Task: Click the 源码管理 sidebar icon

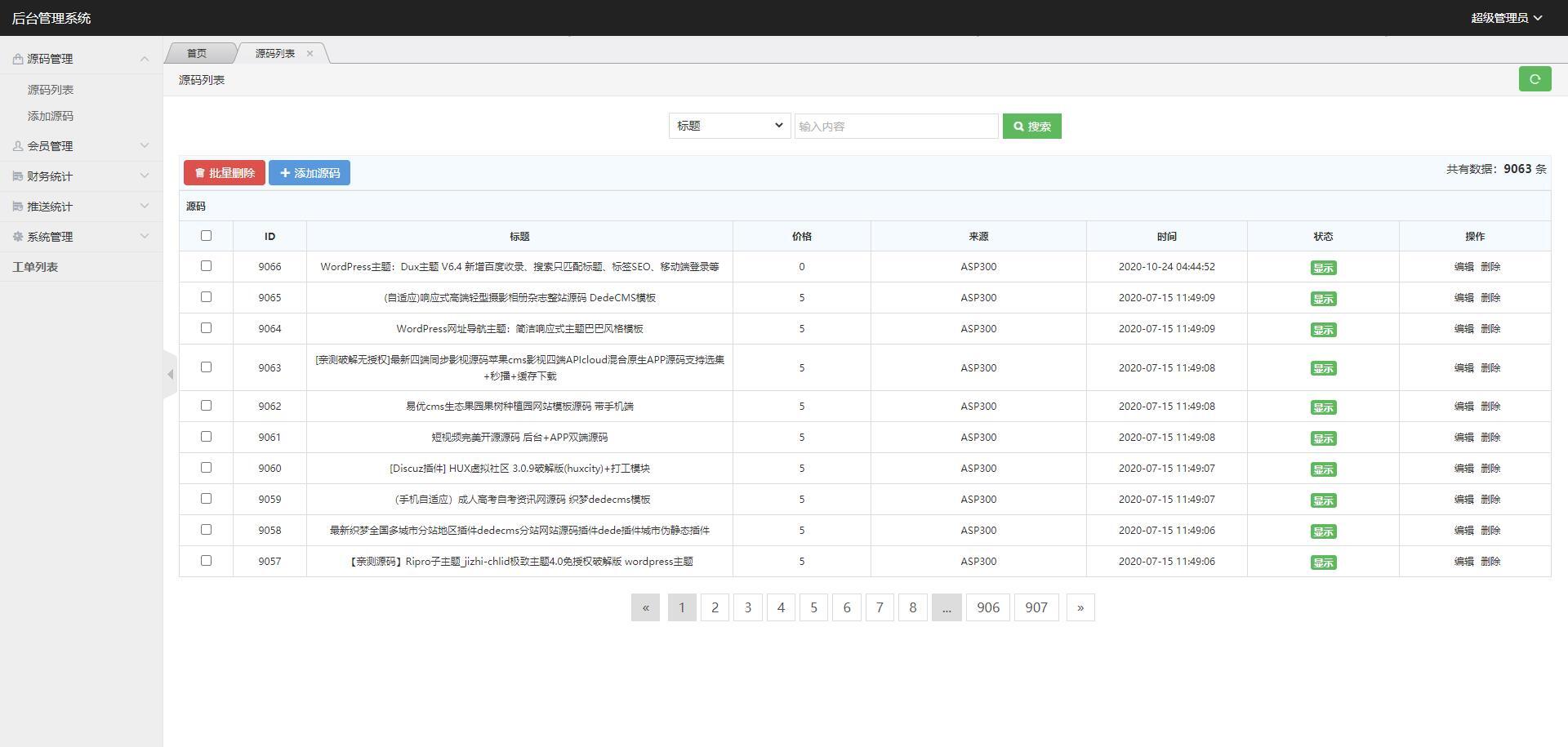Action: coord(18,58)
